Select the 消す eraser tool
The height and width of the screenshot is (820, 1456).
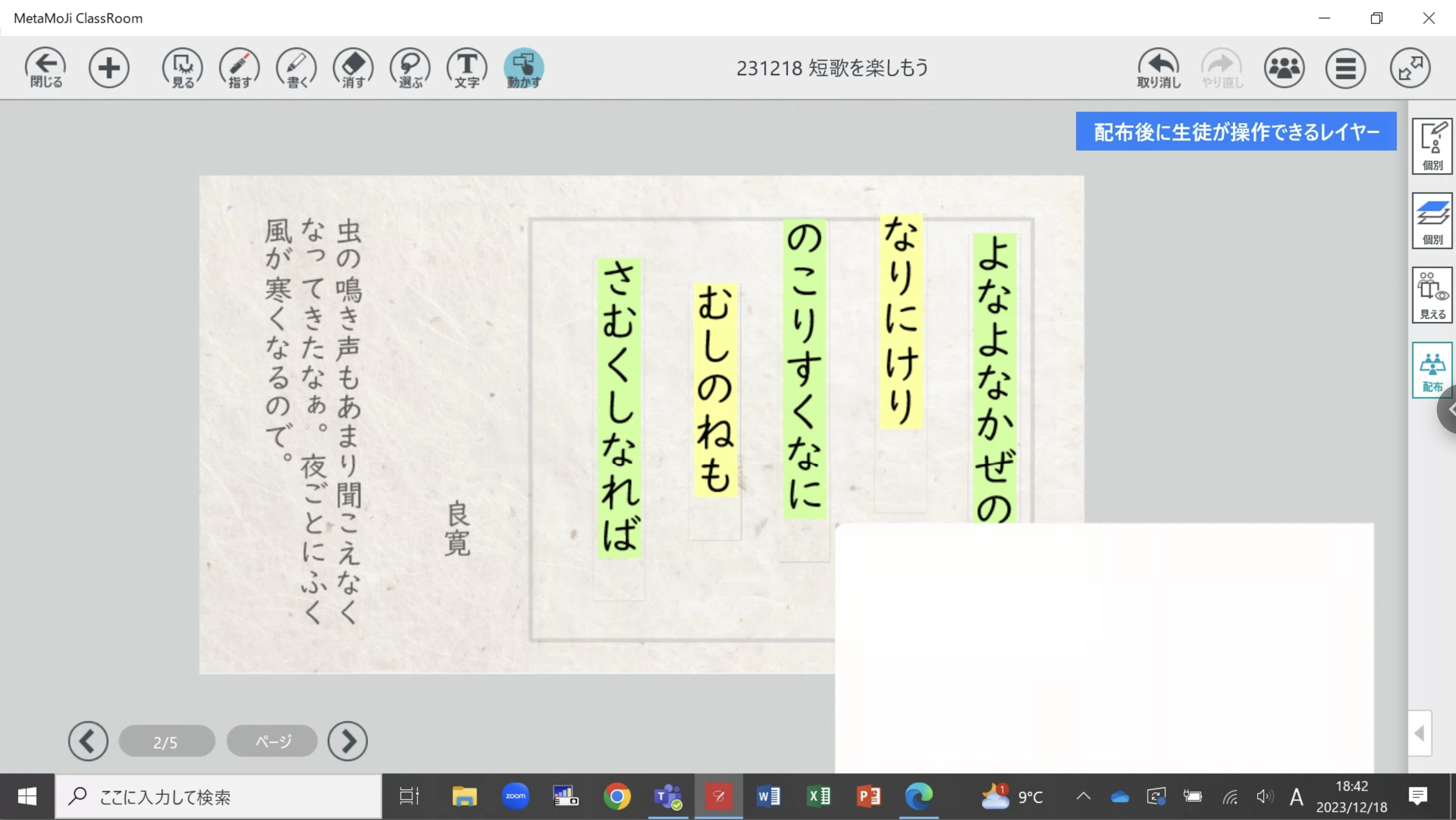click(353, 68)
